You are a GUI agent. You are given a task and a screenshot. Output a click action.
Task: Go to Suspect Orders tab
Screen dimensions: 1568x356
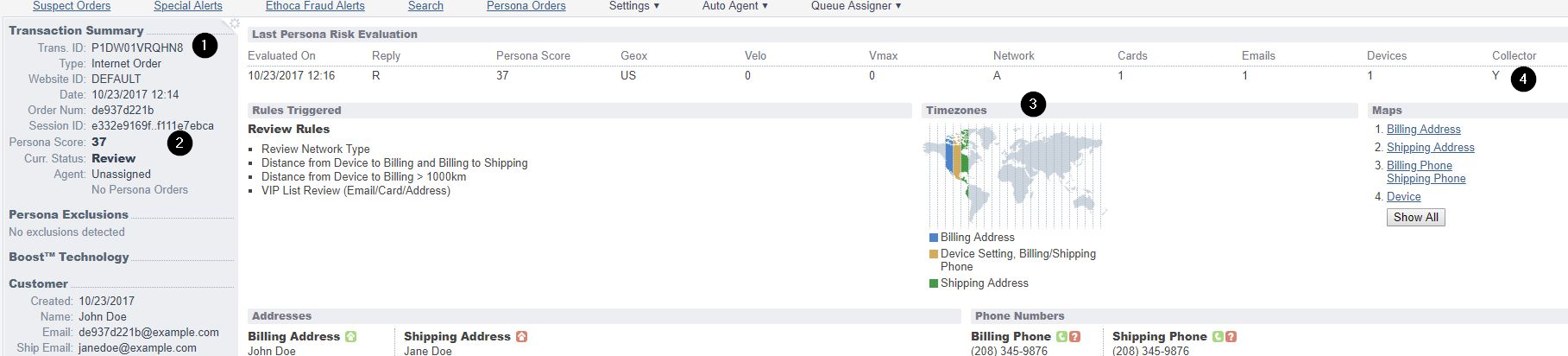click(x=72, y=6)
